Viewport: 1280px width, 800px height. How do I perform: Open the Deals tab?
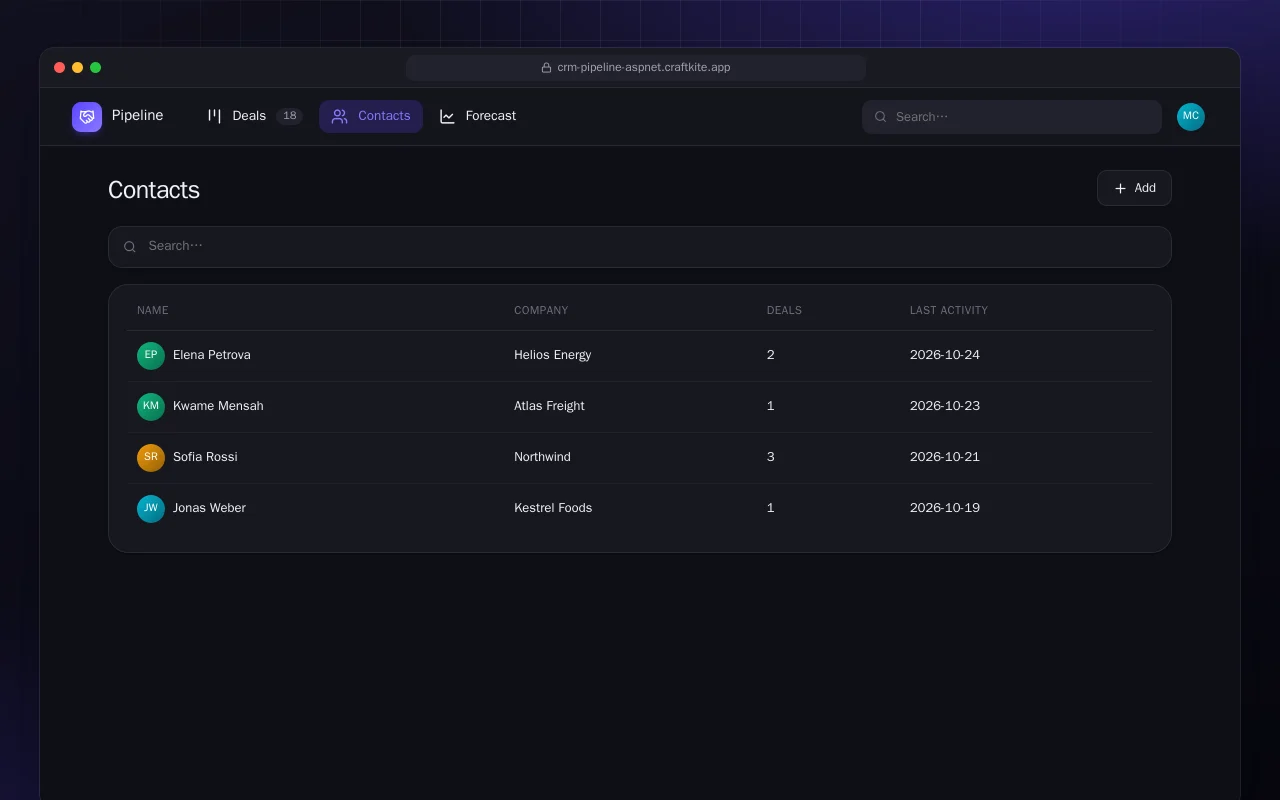[x=254, y=116]
